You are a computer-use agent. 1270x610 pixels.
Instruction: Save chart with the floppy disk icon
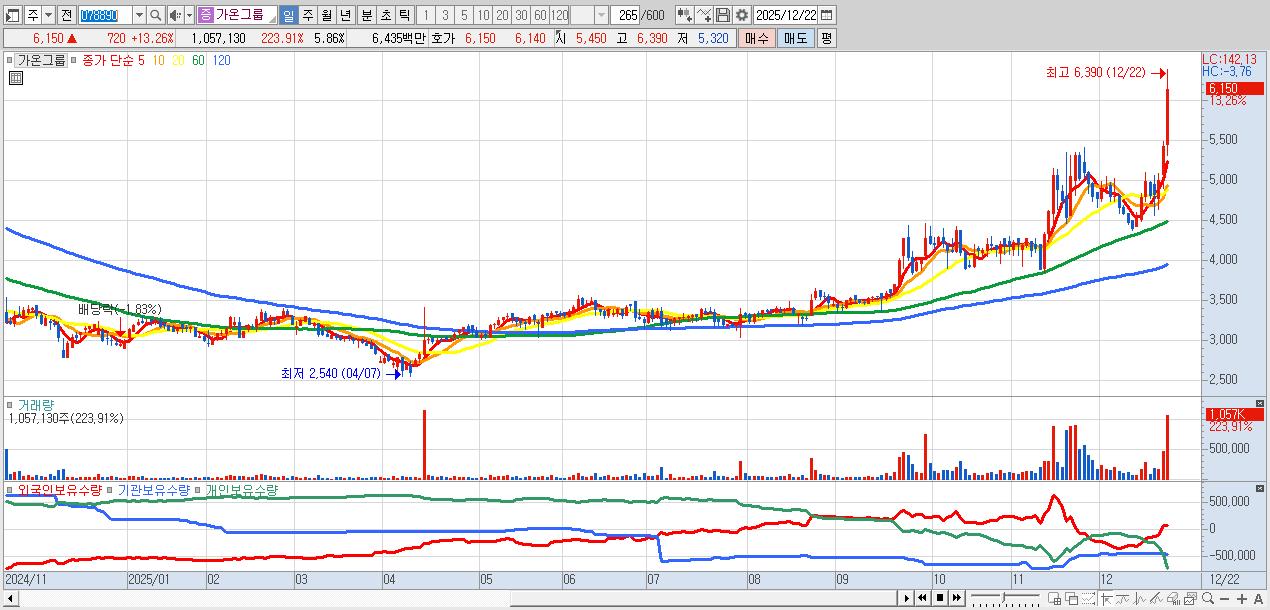point(722,15)
